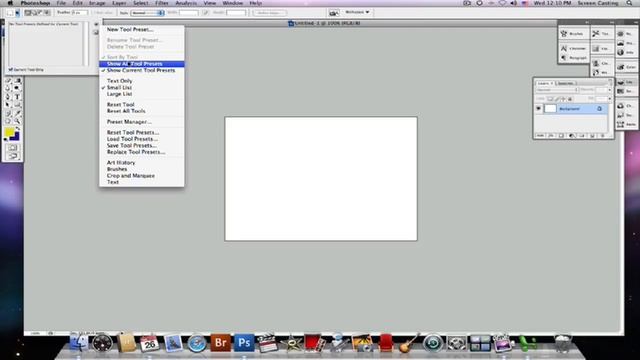
Task: Click add layer mask icon in Layers panel
Action: coord(561,136)
